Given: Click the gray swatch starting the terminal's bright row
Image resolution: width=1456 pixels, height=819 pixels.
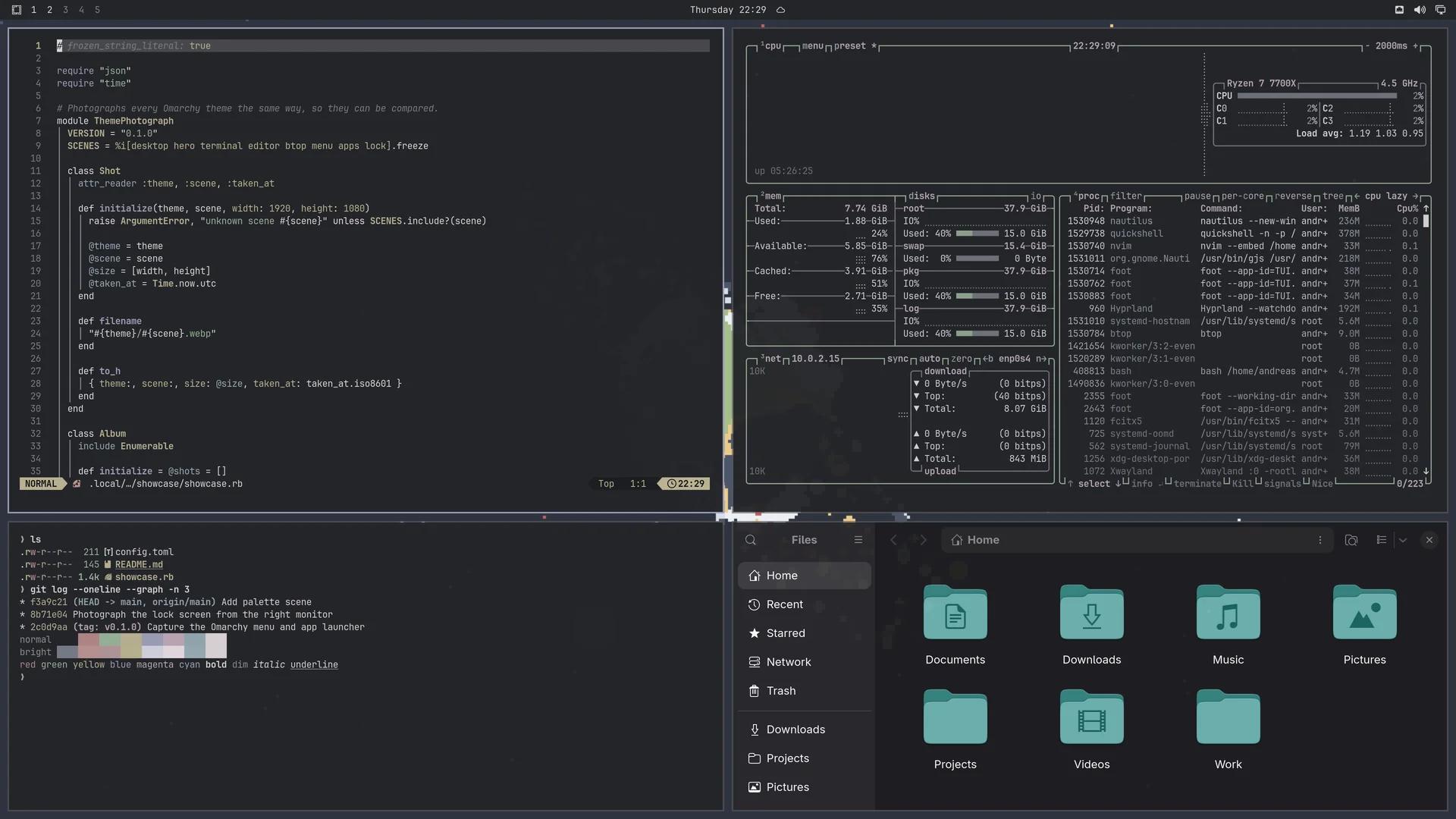Looking at the screenshot, I should (67, 652).
